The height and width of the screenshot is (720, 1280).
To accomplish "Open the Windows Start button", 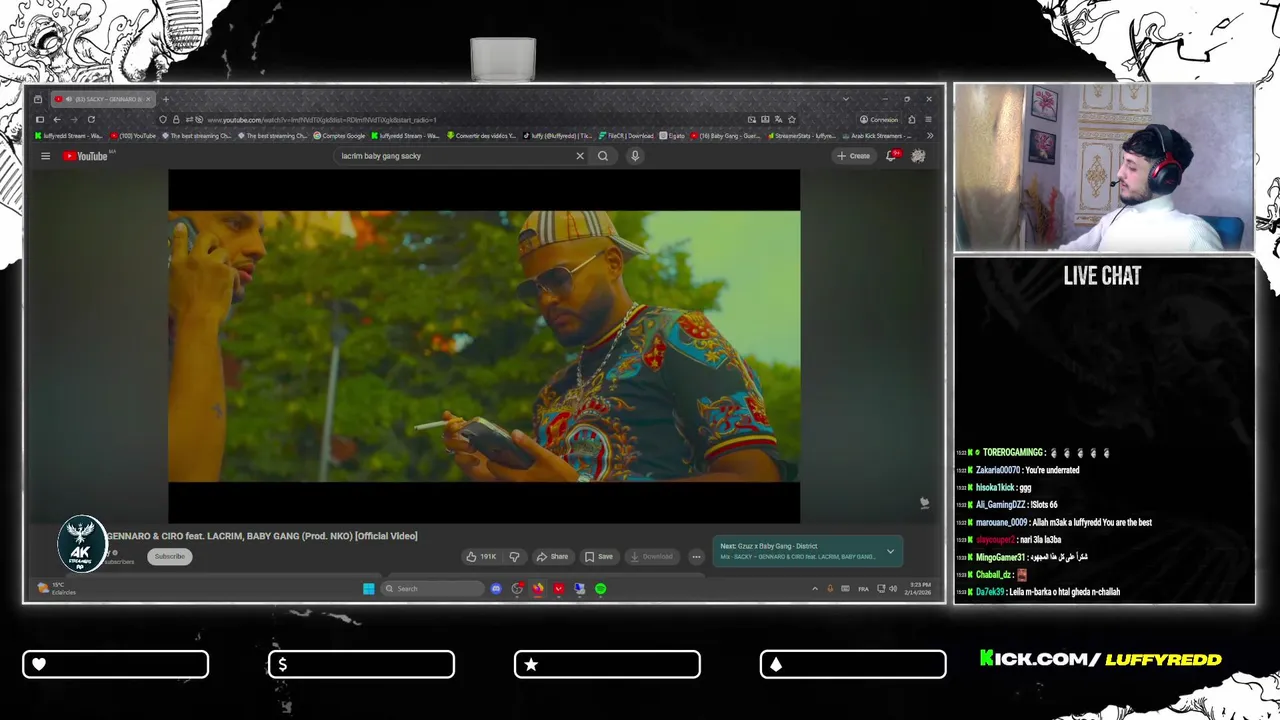I will [x=369, y=589].
